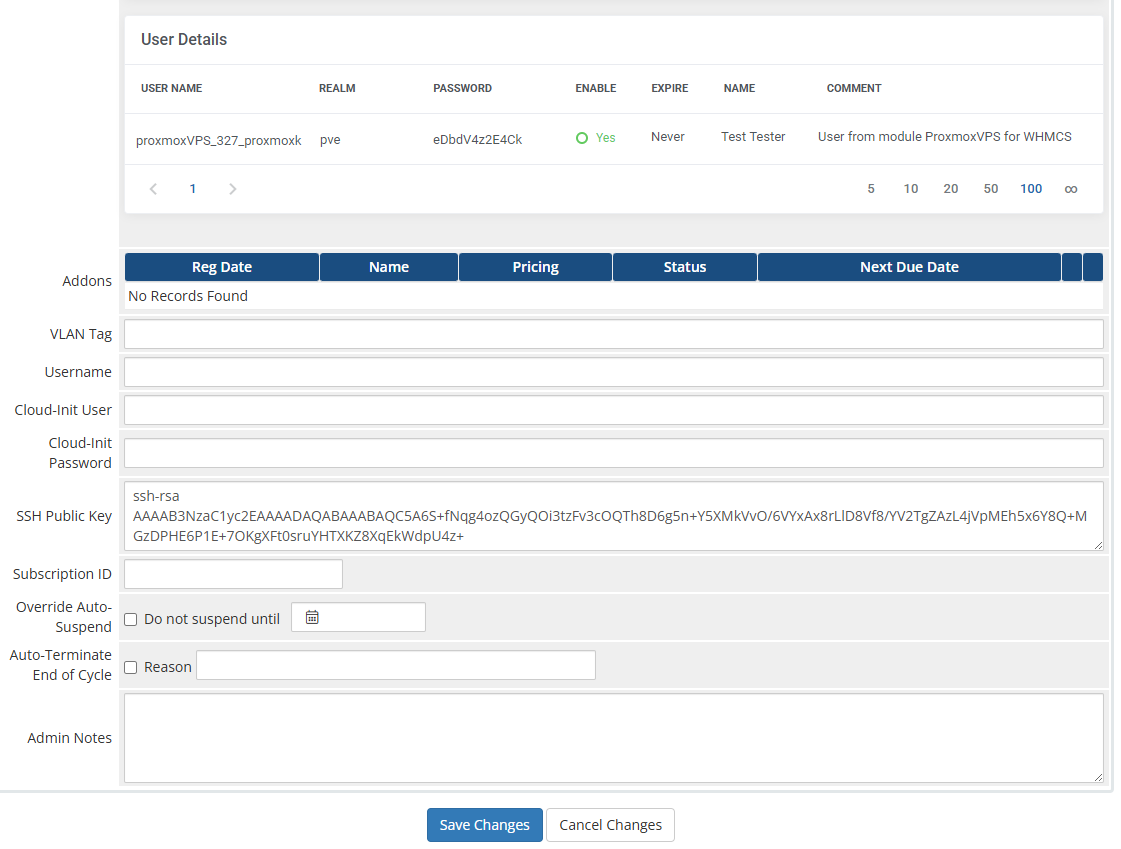Click into the SSH Public Key textarea

(613, 516)
